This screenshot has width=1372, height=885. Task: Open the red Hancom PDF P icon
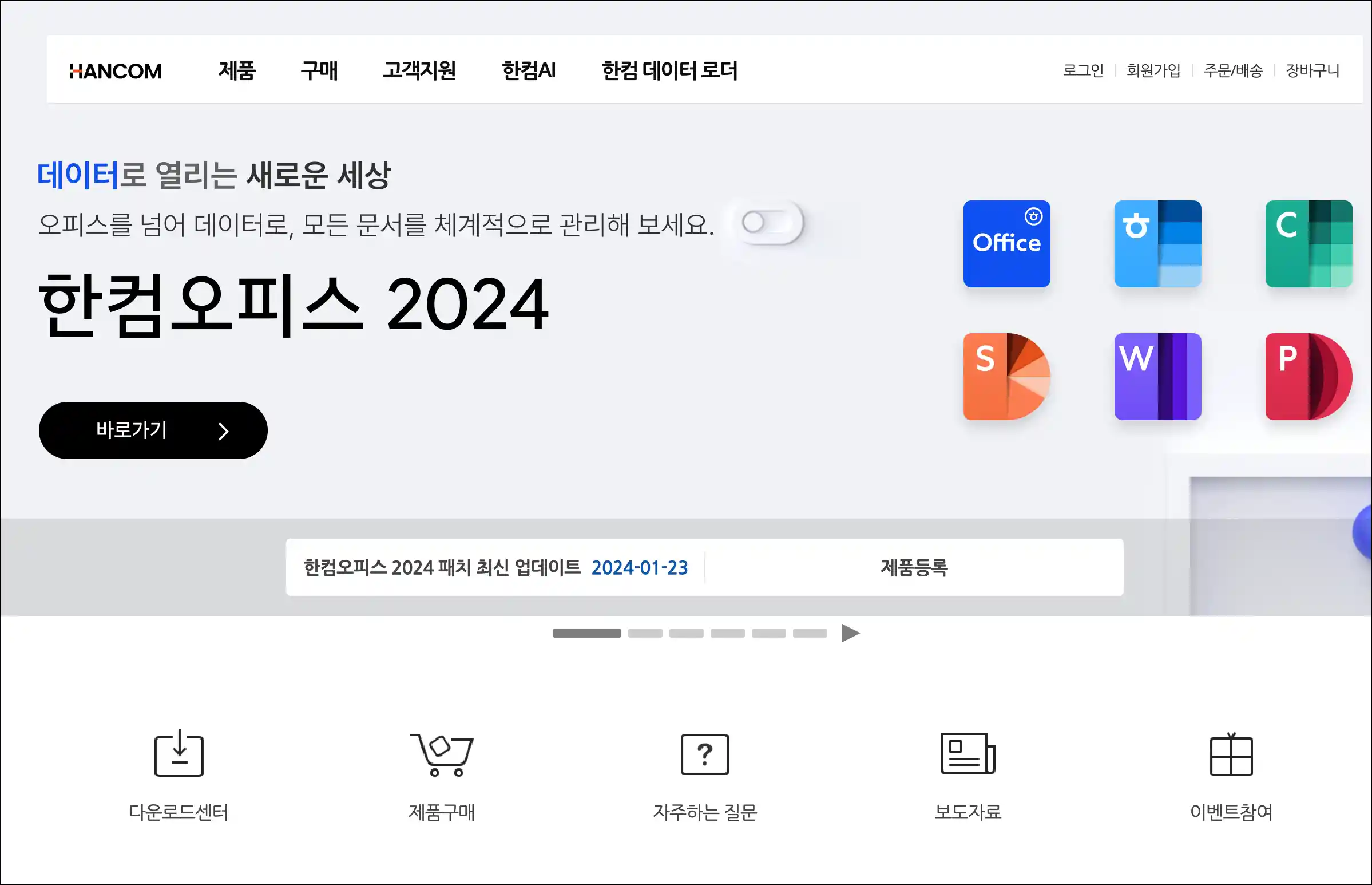click(1308, 377)
